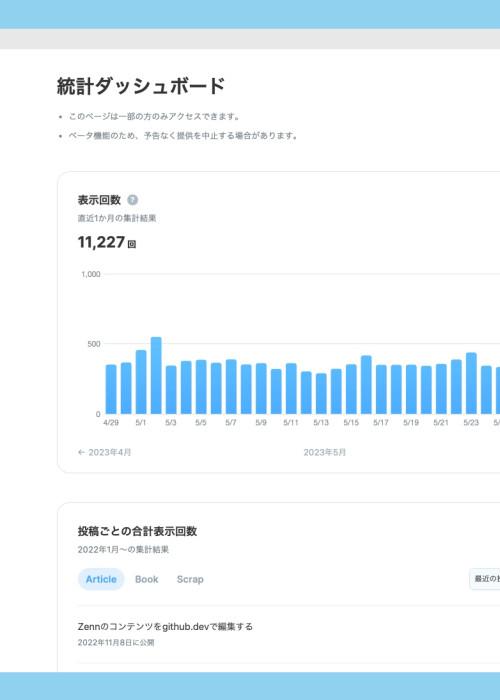This screenshot has height=700, width=500.
Task: Click the 直近1か月の集計結果 subtitle
Action: [x=117, y=218]
